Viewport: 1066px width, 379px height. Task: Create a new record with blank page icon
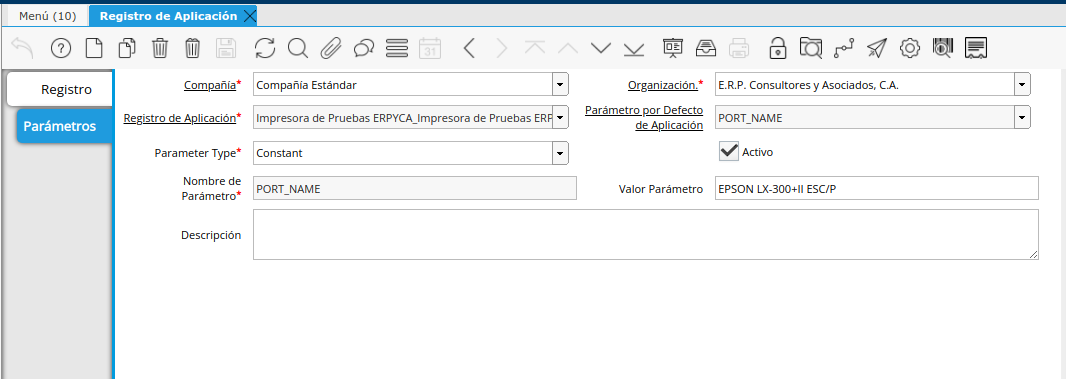[94, 48]
